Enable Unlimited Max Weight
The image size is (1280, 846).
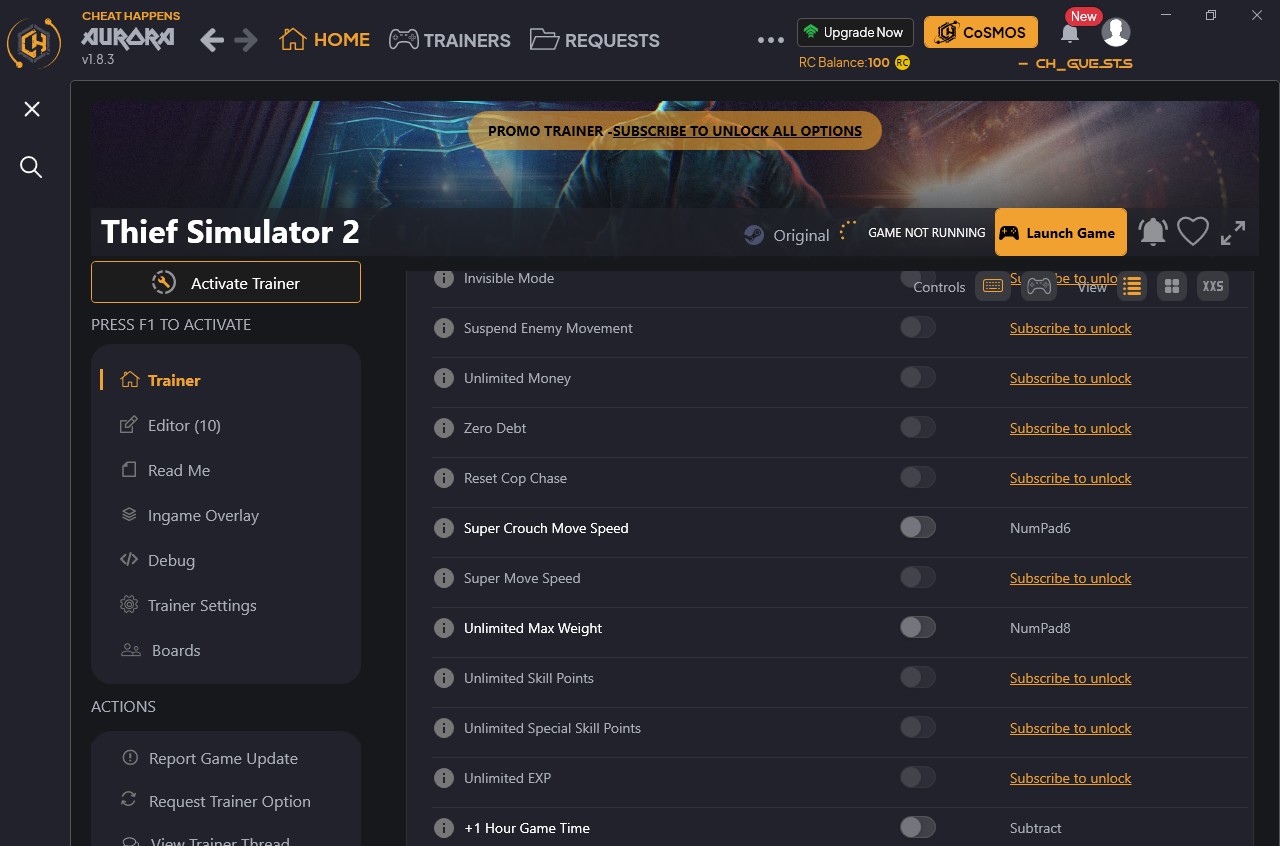918,627
